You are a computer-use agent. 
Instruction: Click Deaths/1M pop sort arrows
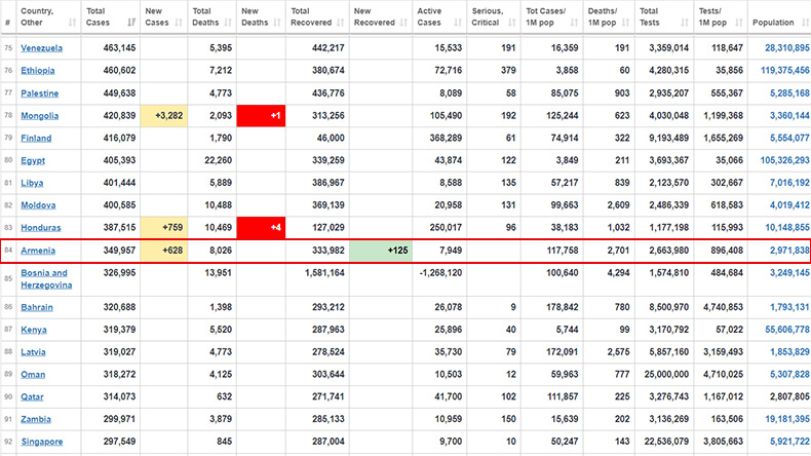point(626,22)
